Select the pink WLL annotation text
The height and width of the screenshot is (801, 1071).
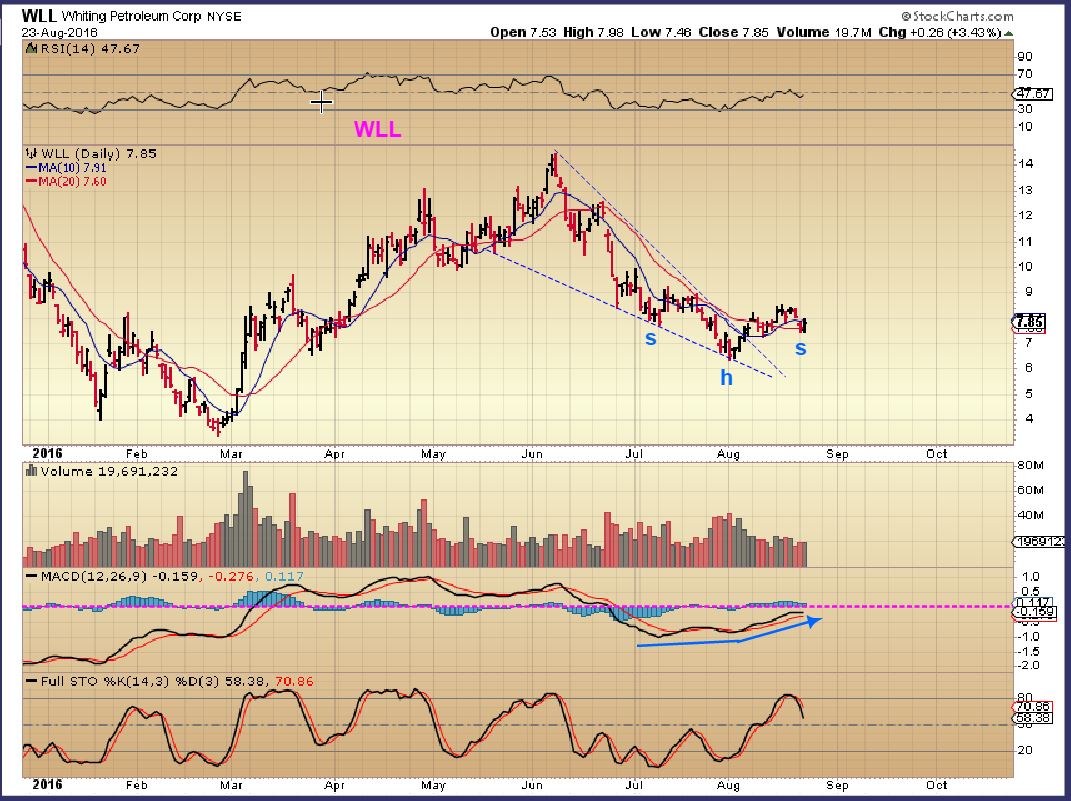377,129
